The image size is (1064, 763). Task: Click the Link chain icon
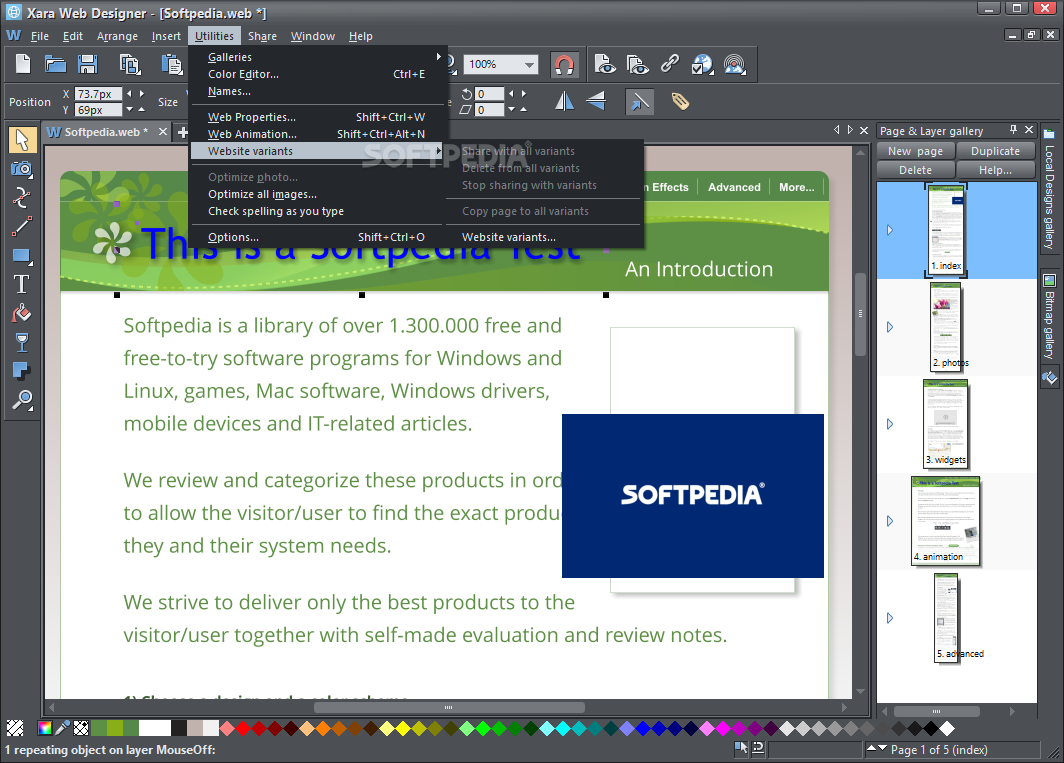click(x=670, y=64)
